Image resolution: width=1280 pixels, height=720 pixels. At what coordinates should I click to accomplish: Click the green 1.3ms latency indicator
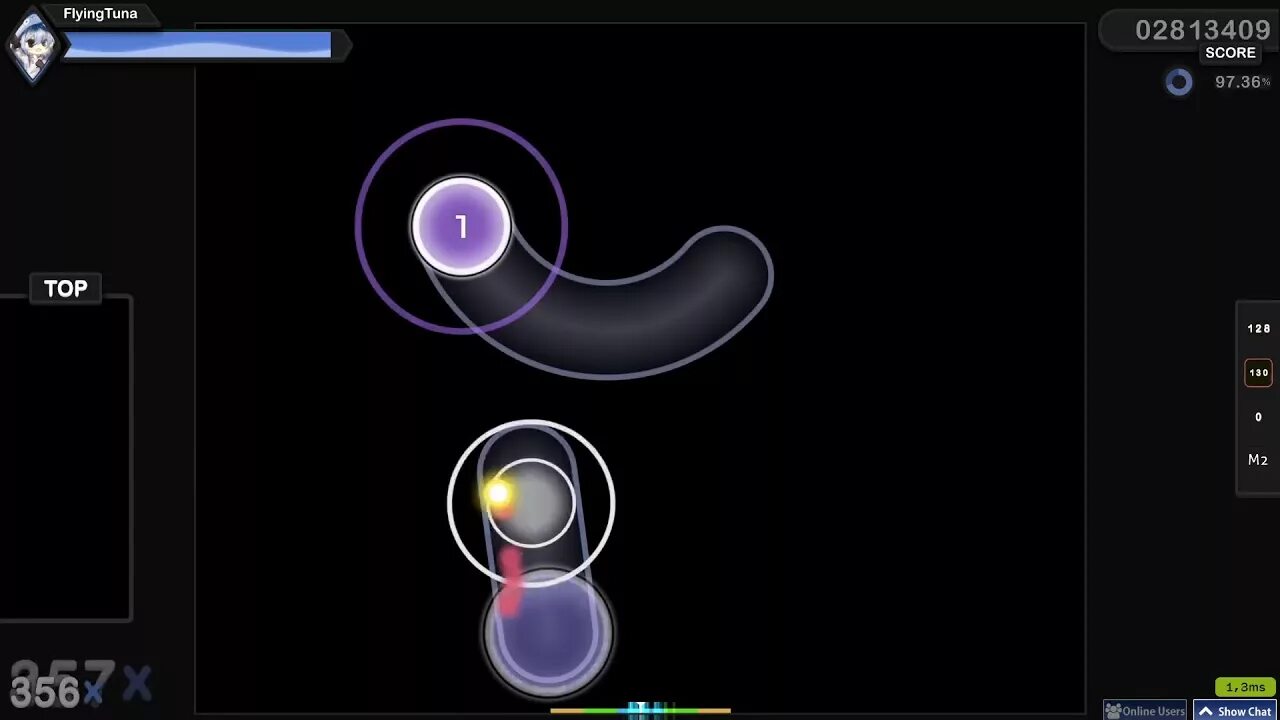pyautogui.click(x=1245, y=687)
